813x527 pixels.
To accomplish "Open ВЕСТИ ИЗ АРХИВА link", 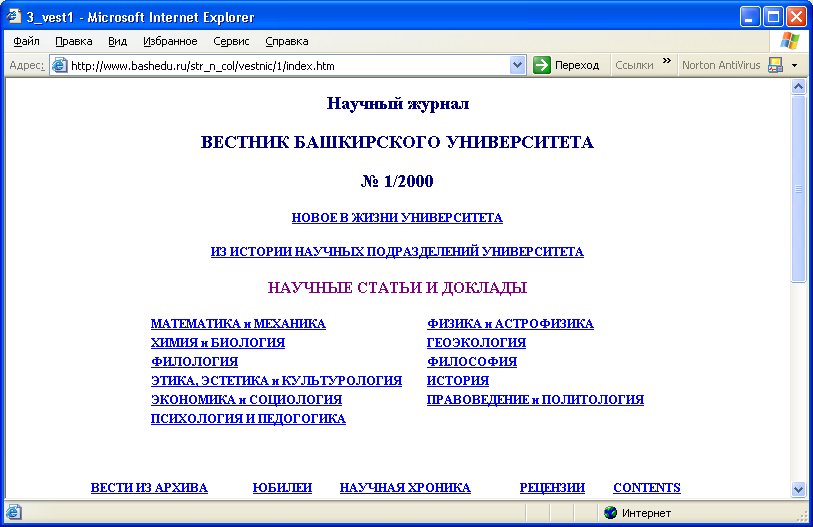I will click(149, 488).
